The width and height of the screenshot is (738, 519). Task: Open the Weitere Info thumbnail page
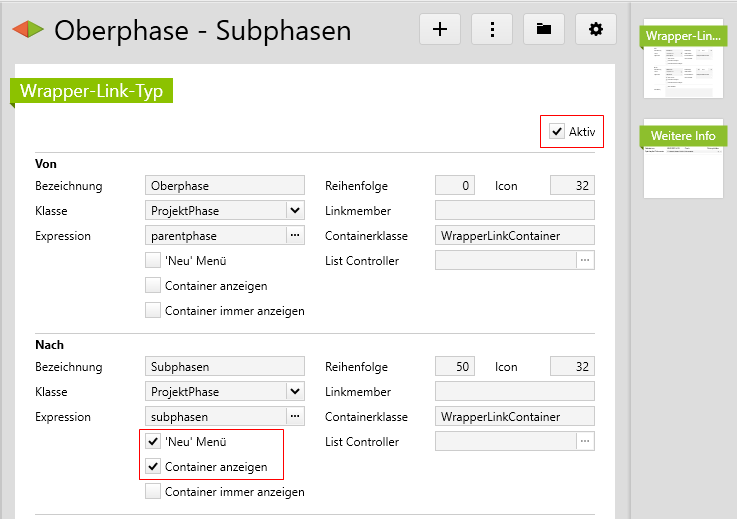pyautogui.click(x=683, y=160)
